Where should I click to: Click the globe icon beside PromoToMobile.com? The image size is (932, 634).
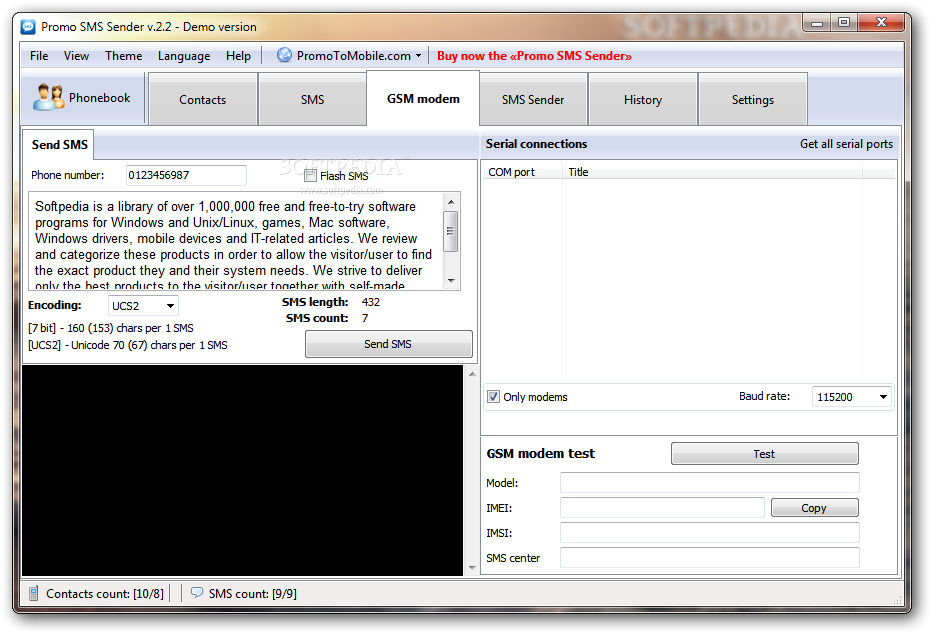pyautogui.click(x=285, y=55)
